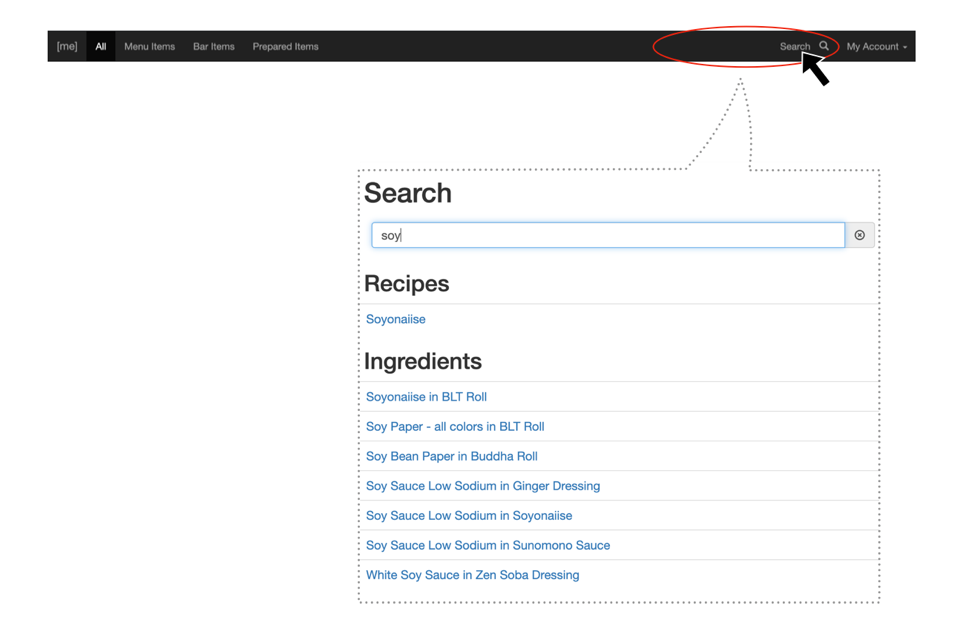The height and width of the screenshot is (625, 974).
Task: Click the search magnifying glass icon in navbar
Action: click(x=824, y=46)
